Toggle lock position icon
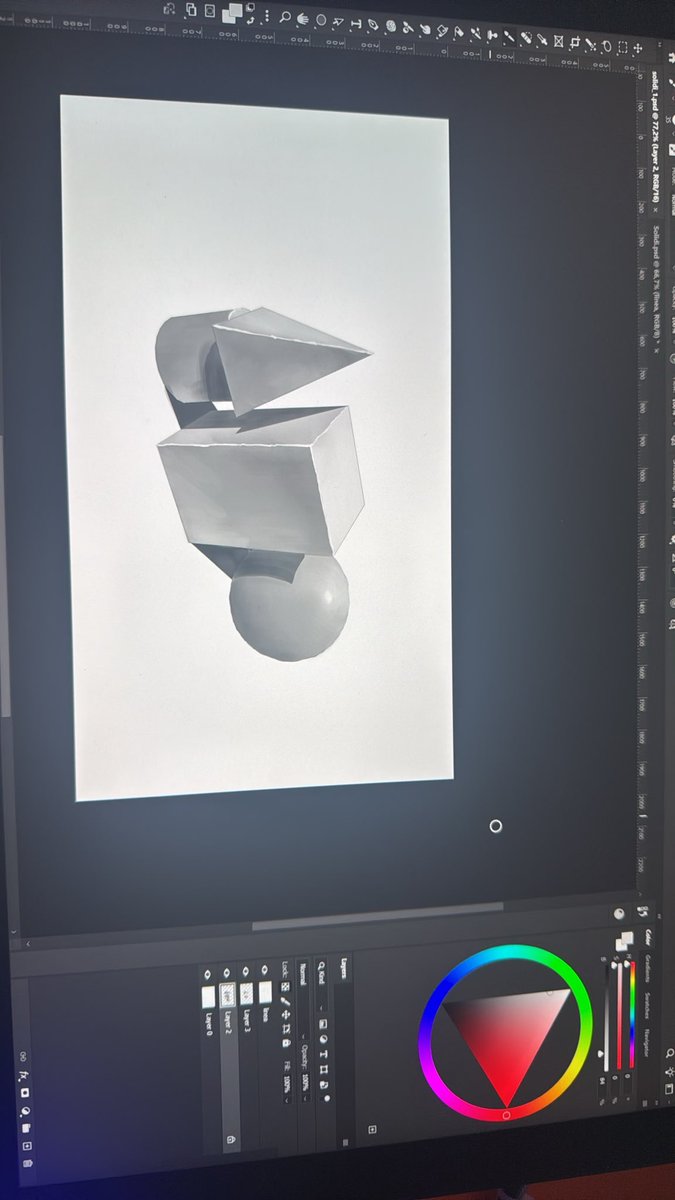The width and height of the screenshot is (675, 1200). pyautogui.click(x=286, y=1014)
